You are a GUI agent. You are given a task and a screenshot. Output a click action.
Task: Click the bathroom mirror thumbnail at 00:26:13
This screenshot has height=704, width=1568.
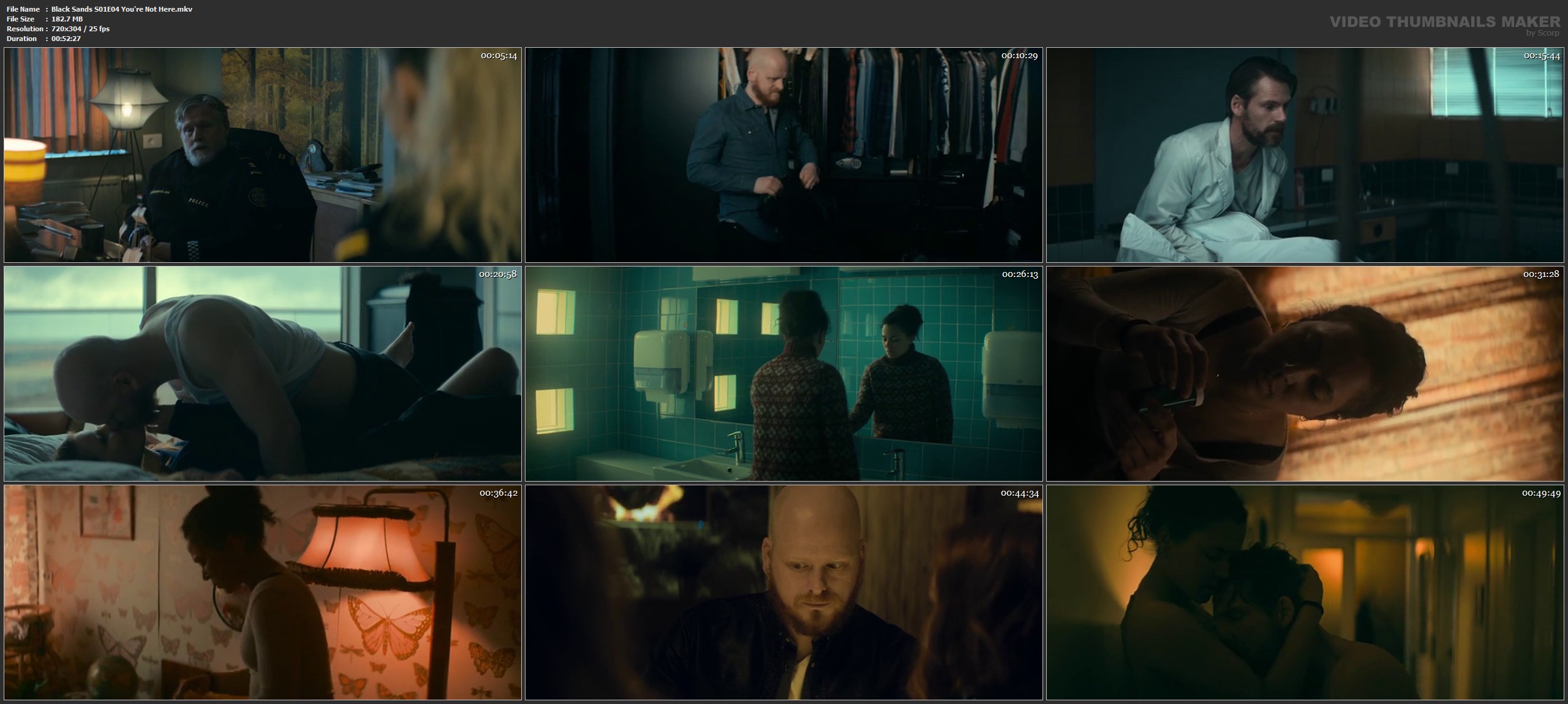[783, 373]
